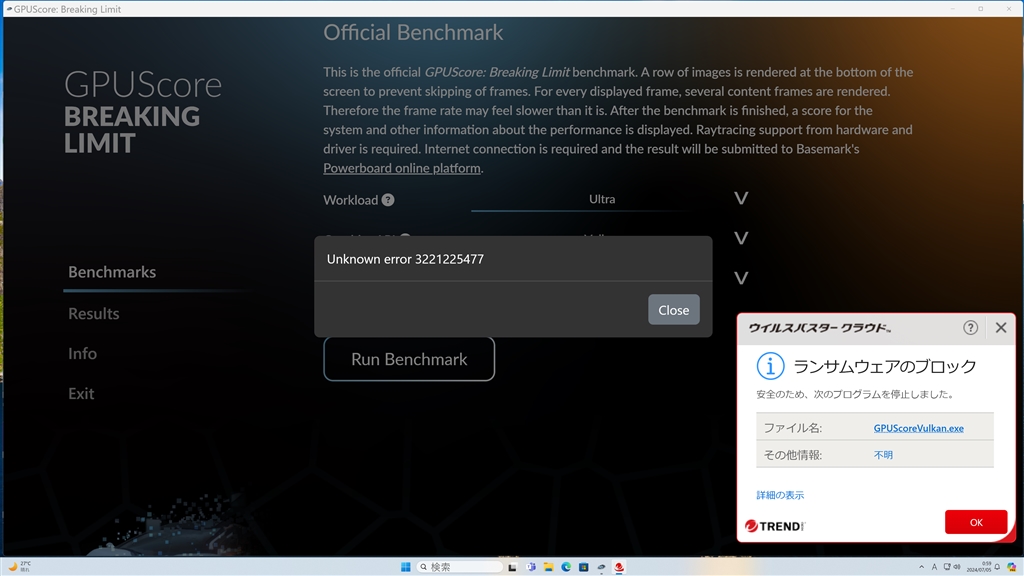Viewport: 1024px width, 576px height.
Task: Click the Trend Micro logo in the popup
Action: click(775, 526)
